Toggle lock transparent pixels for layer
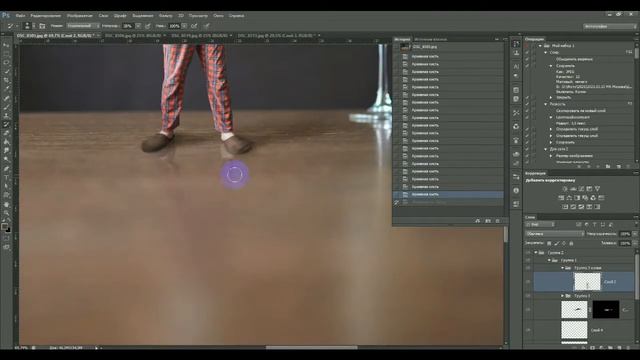The height and width of the screenshot is (360, 640). [549, 243]
